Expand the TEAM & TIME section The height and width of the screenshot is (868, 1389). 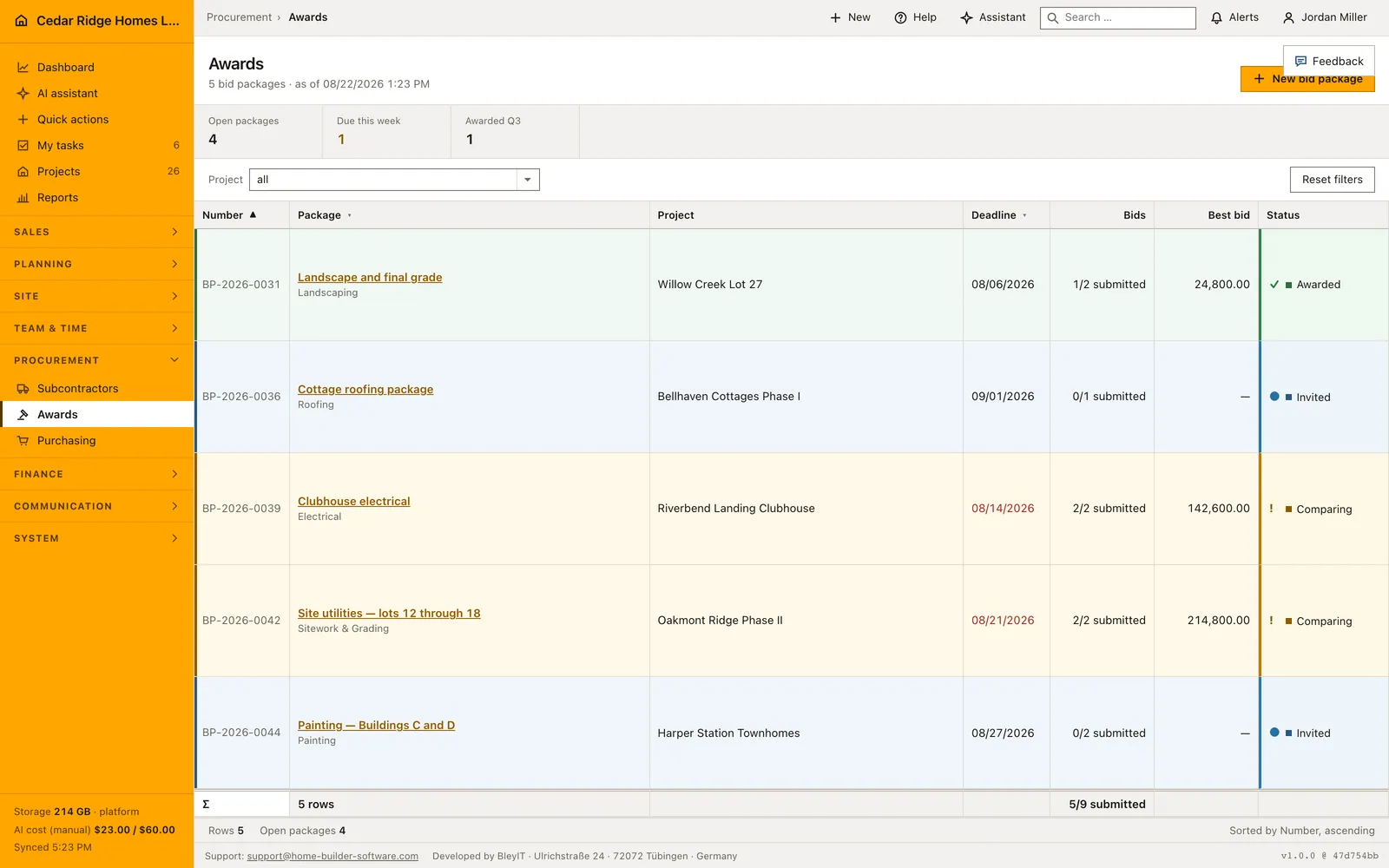[96, 328]
